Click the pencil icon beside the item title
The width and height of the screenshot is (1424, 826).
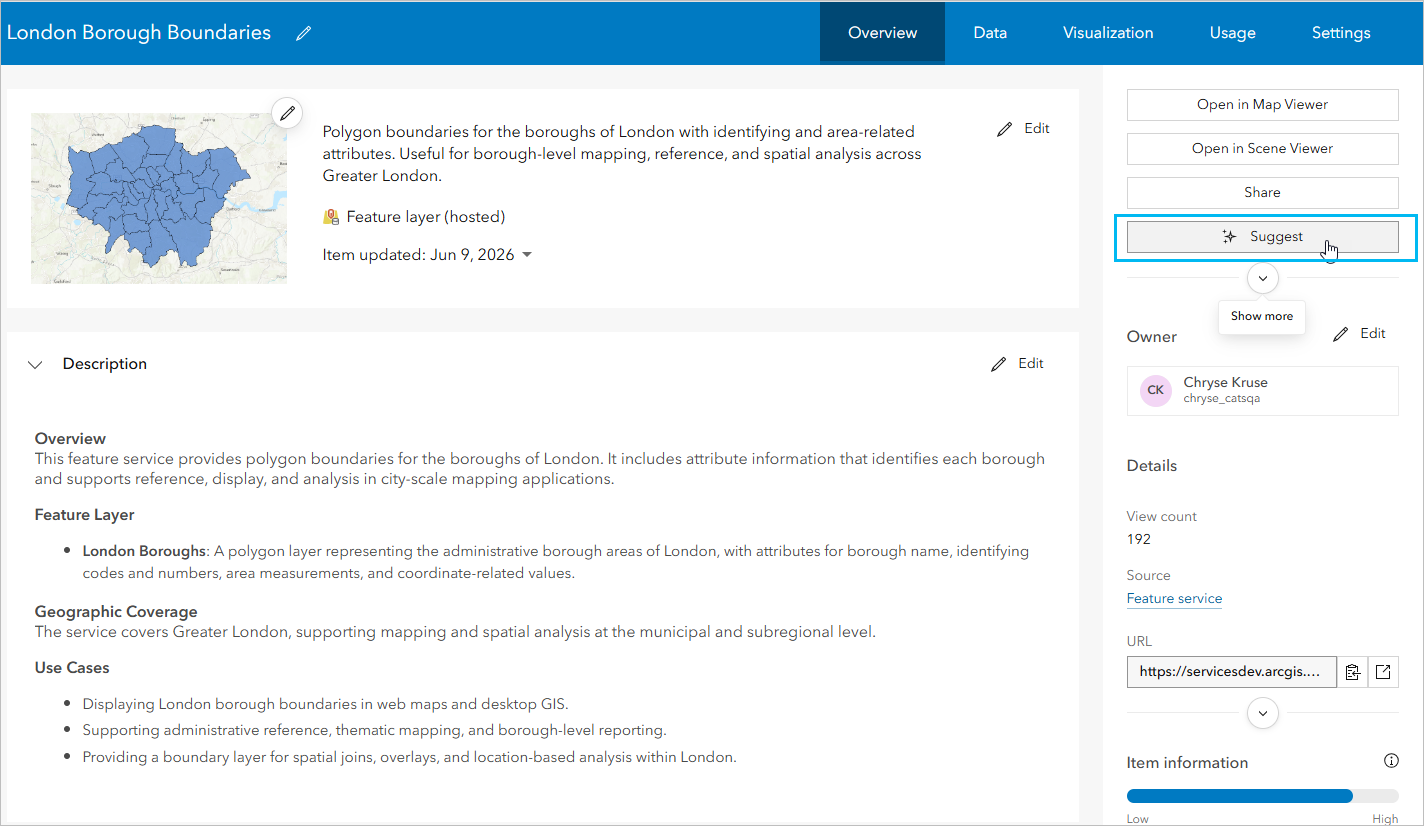click(x=304, y=33)
